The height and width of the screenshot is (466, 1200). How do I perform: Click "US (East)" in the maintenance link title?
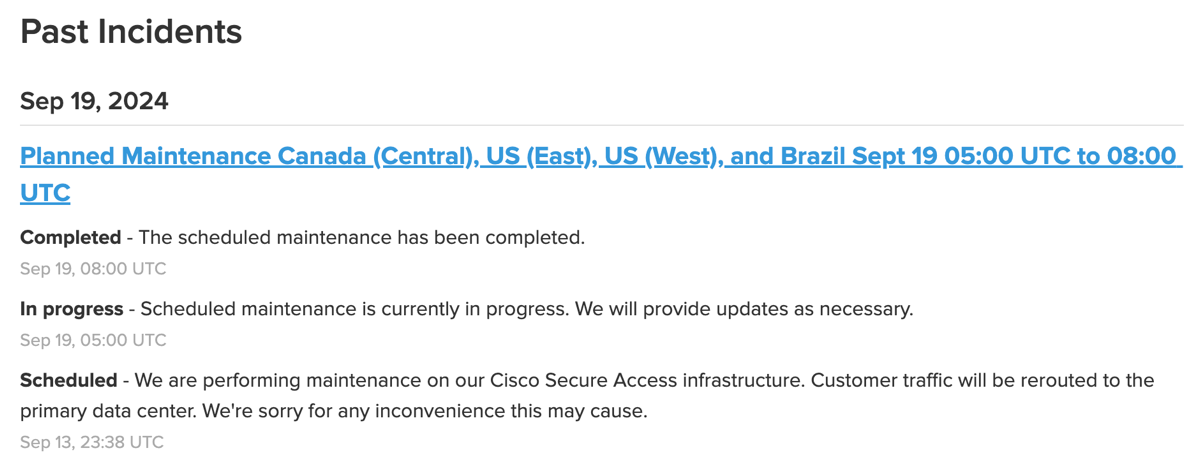[535, 156]
